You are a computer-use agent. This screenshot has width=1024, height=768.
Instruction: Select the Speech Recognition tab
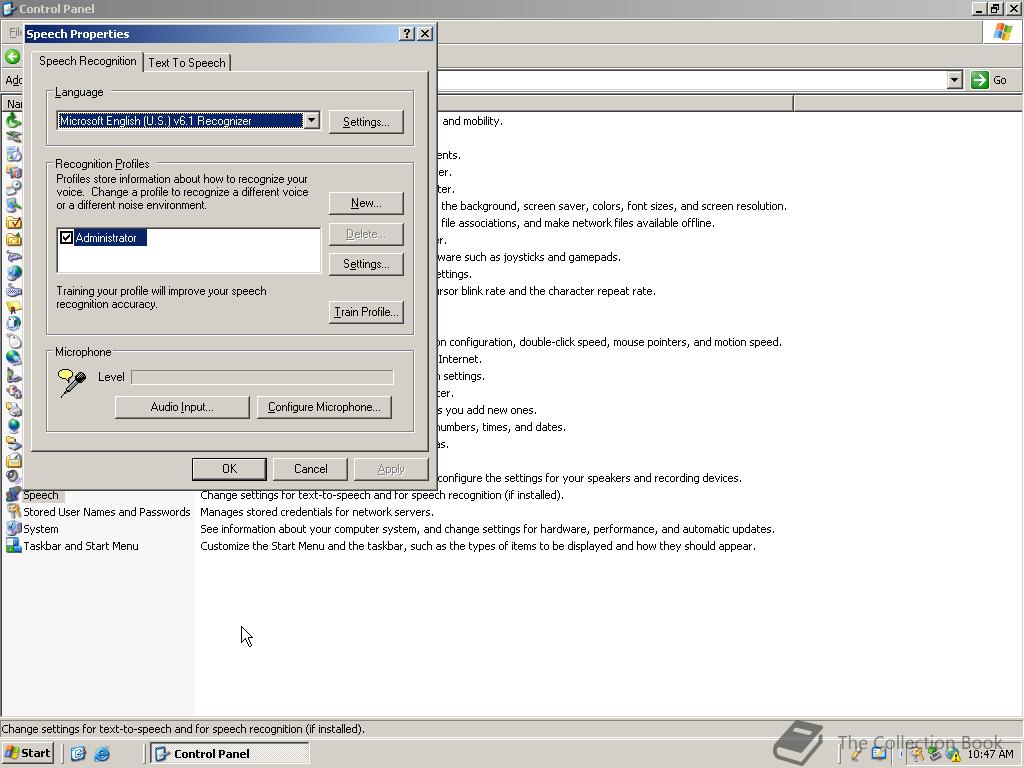coord(88,61)
